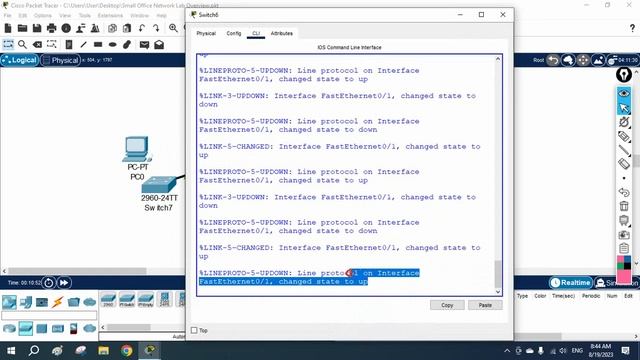
Task: Select the Connections lightning bolt category
Action: [57, 302]
